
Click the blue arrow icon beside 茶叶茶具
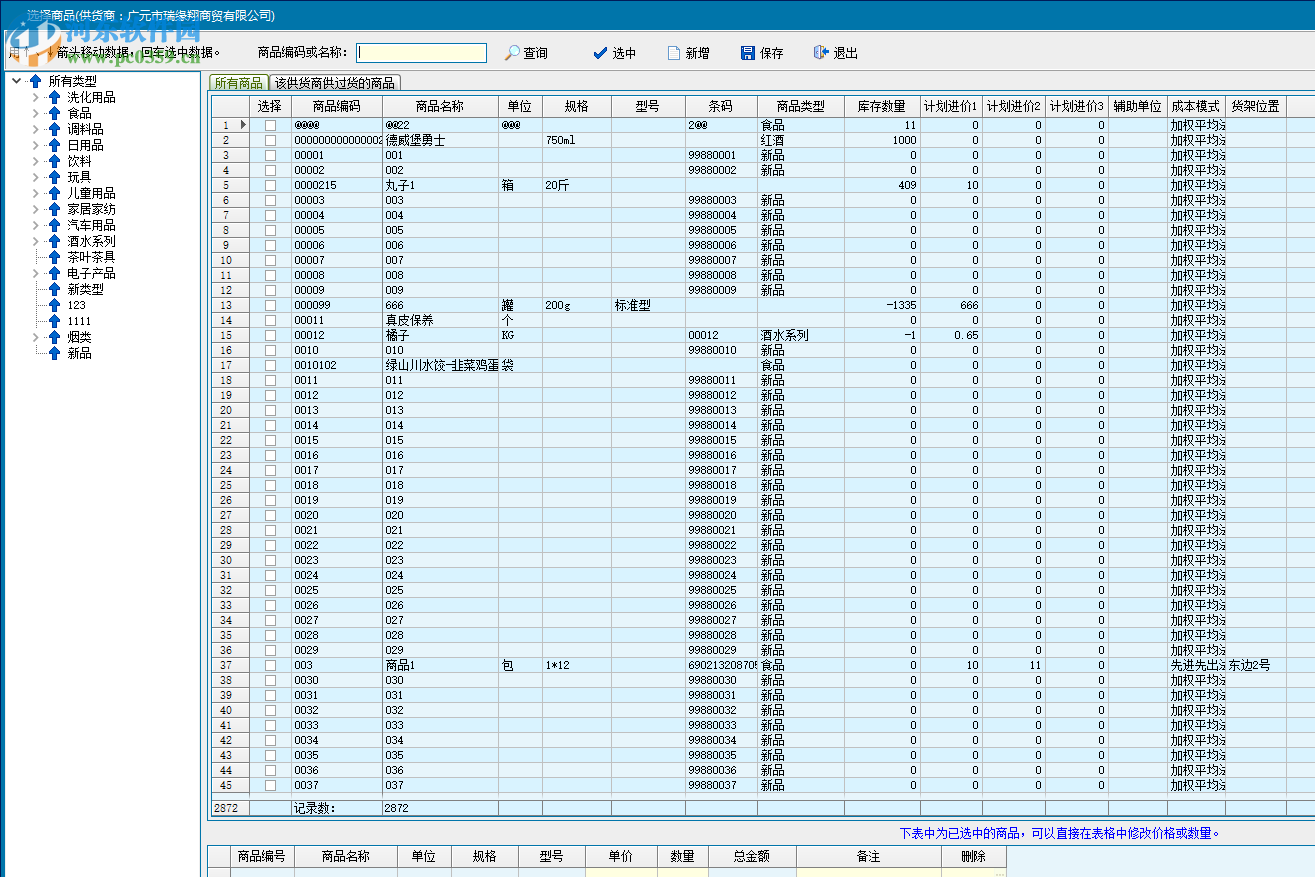click(54, 257)
